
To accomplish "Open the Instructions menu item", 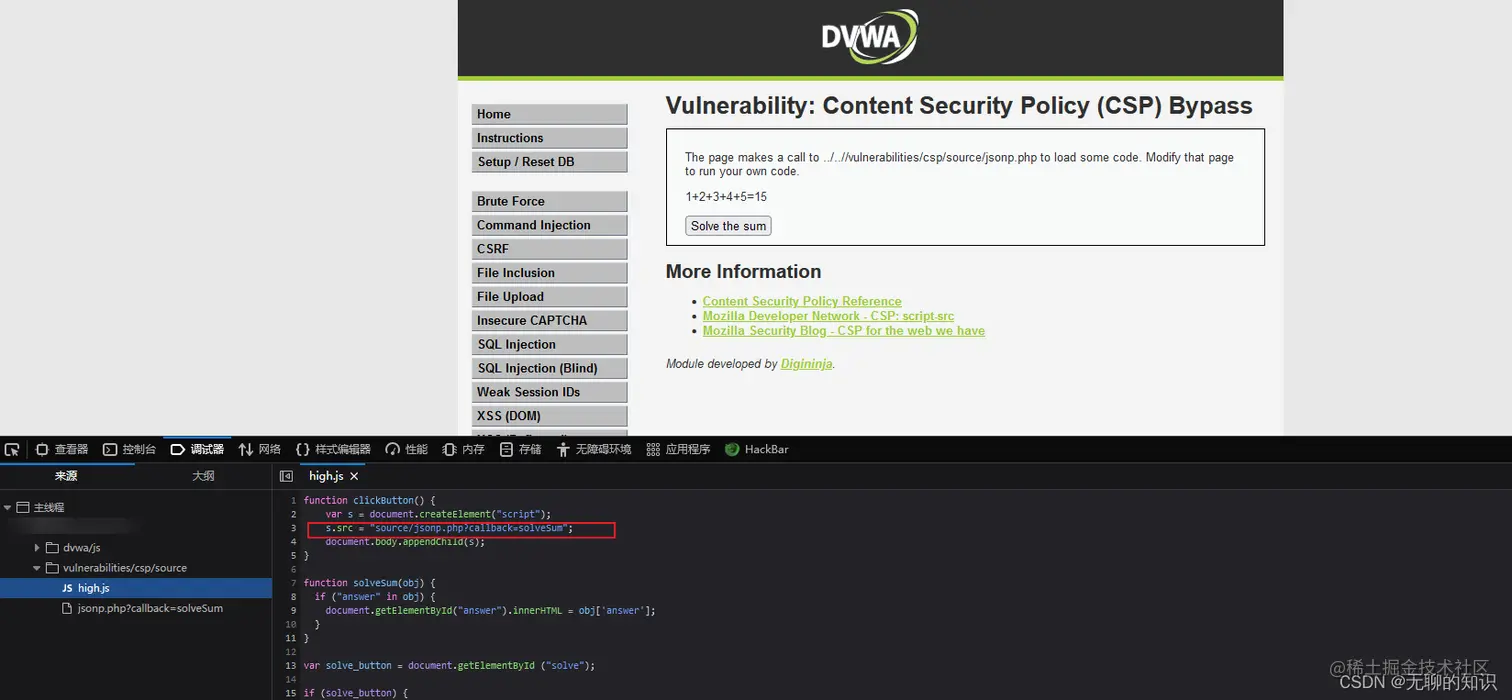I will click(x=550, y=138).
